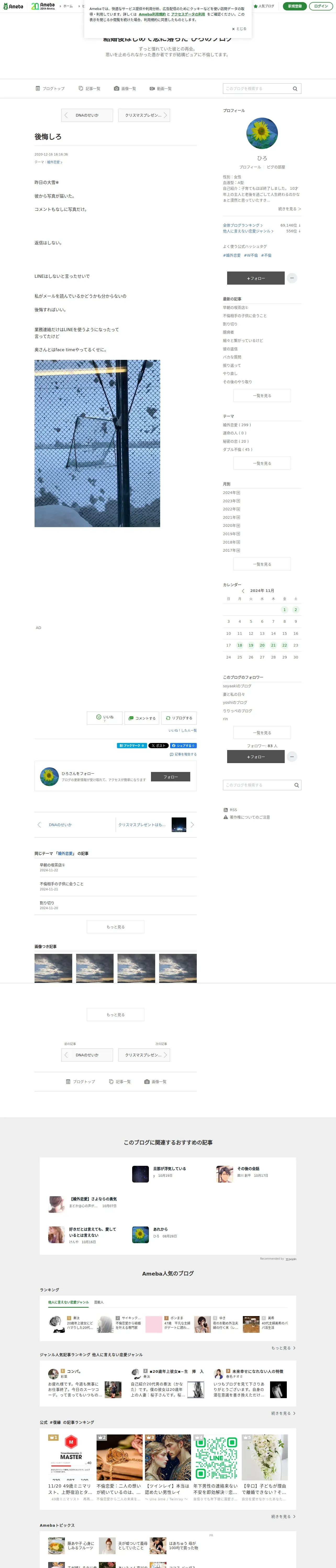Click the RSS feed icon link

pos(231,810)
